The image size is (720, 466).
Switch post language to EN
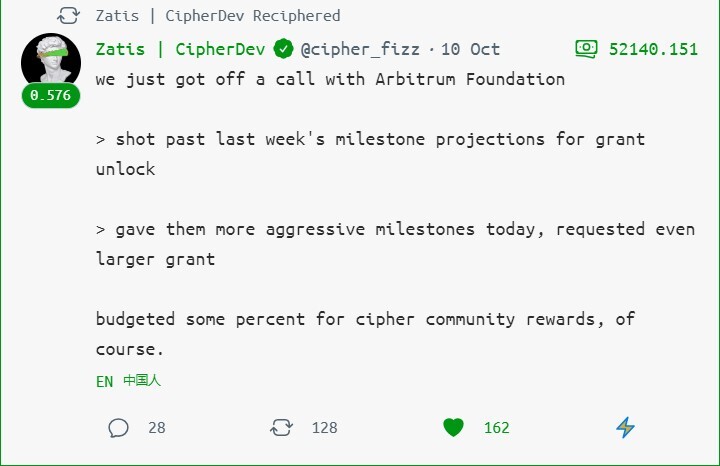(104, 382)
